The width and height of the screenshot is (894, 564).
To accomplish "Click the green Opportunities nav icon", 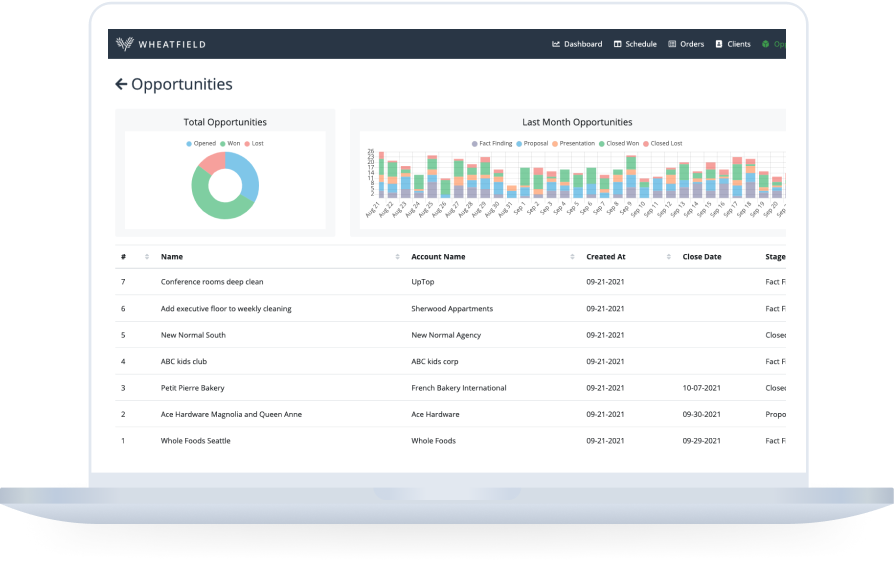I will click(x=766, y=44).
